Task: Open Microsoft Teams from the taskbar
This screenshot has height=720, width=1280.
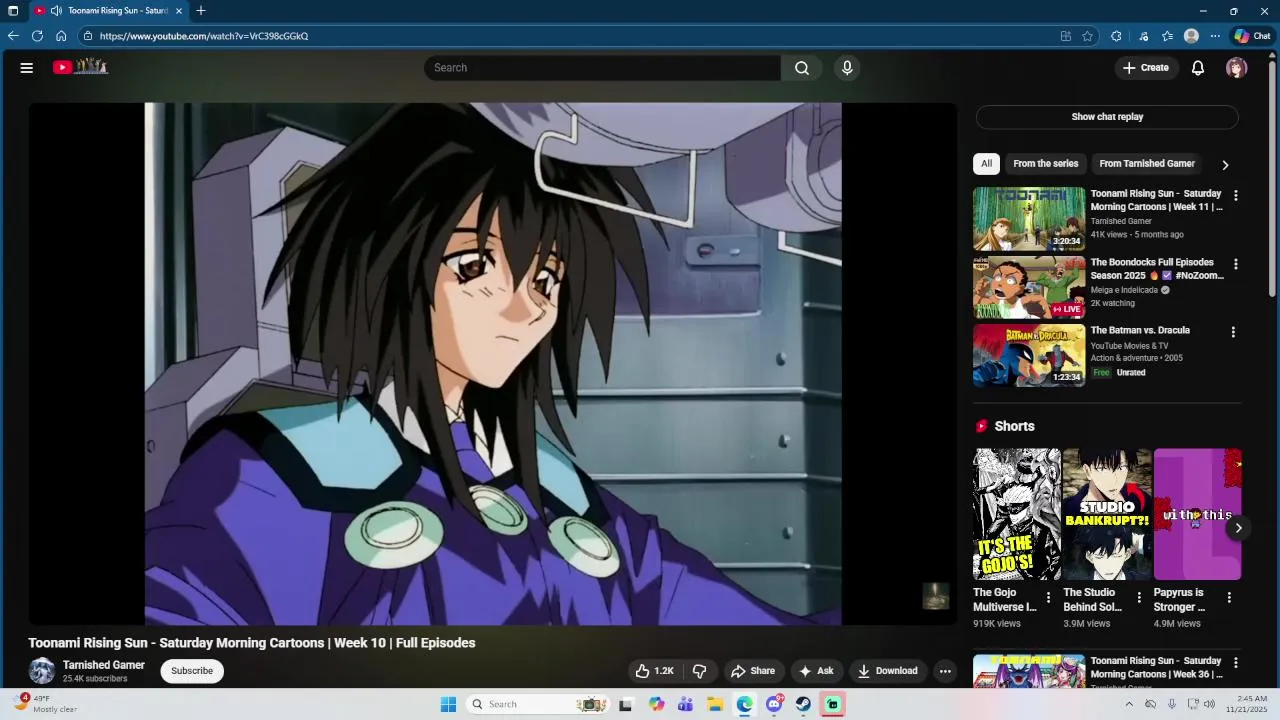Action: point(685,705)
